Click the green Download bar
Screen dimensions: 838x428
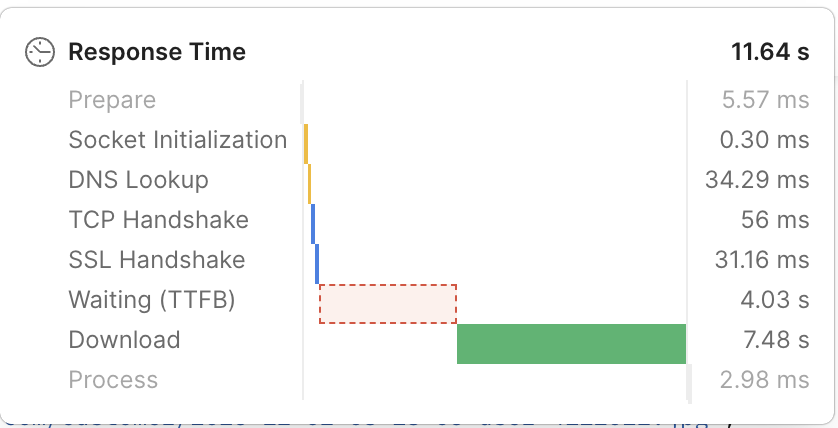pyautogui.click(x=571, y=344)
